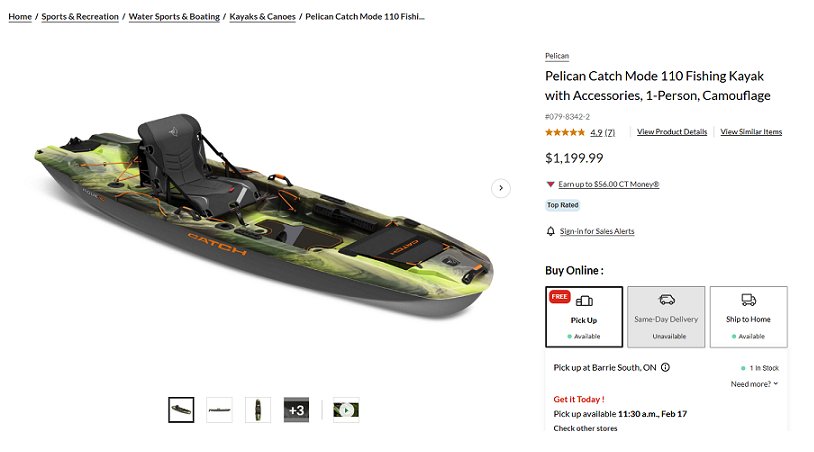Expand the Need more? dropdown
814x452 pixels.
point(754,384)
